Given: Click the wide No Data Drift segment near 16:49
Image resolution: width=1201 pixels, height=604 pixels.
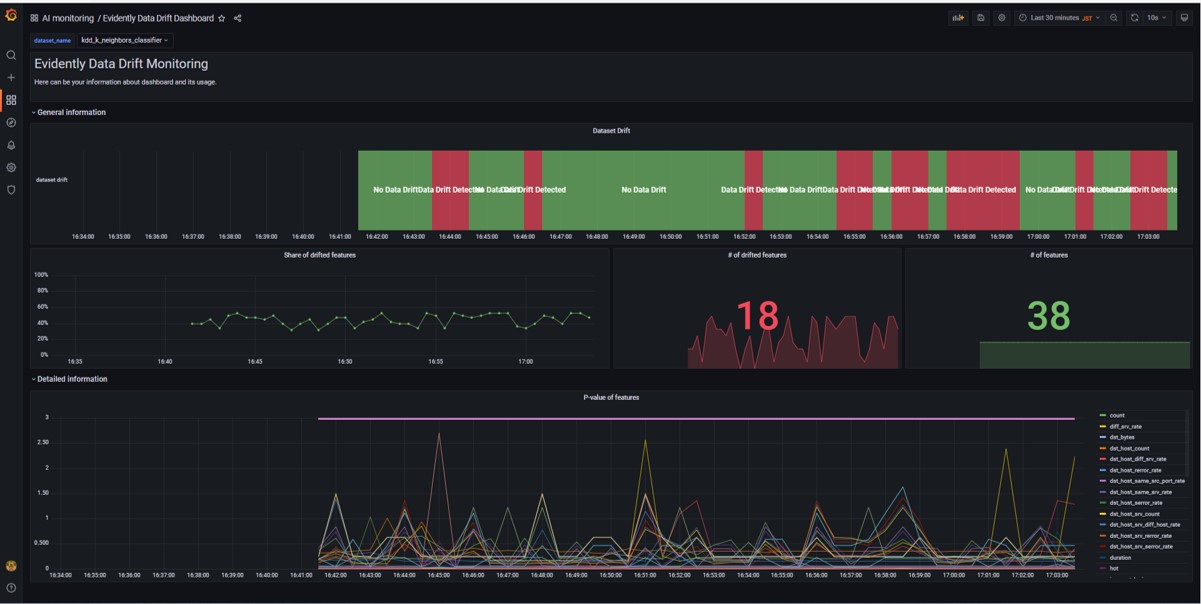Looking at the screenshot, I should click(x=643, y=190).
